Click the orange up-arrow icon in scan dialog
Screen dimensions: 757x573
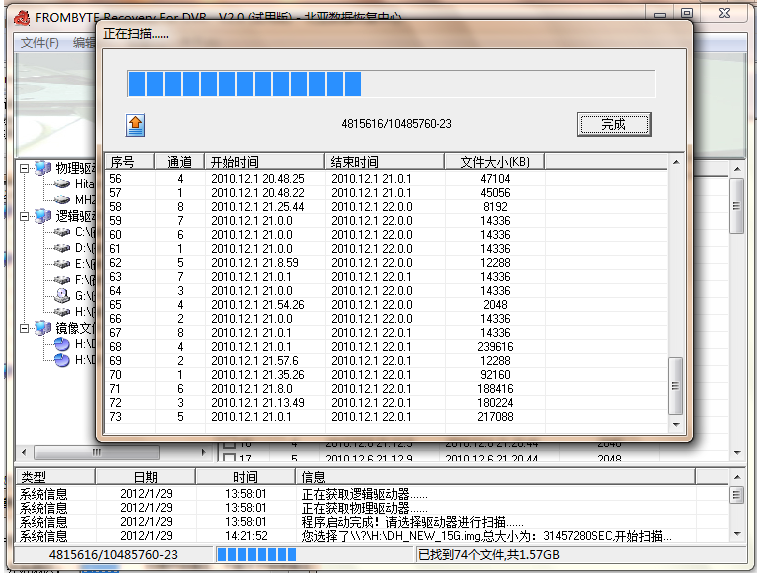(135, 126)
